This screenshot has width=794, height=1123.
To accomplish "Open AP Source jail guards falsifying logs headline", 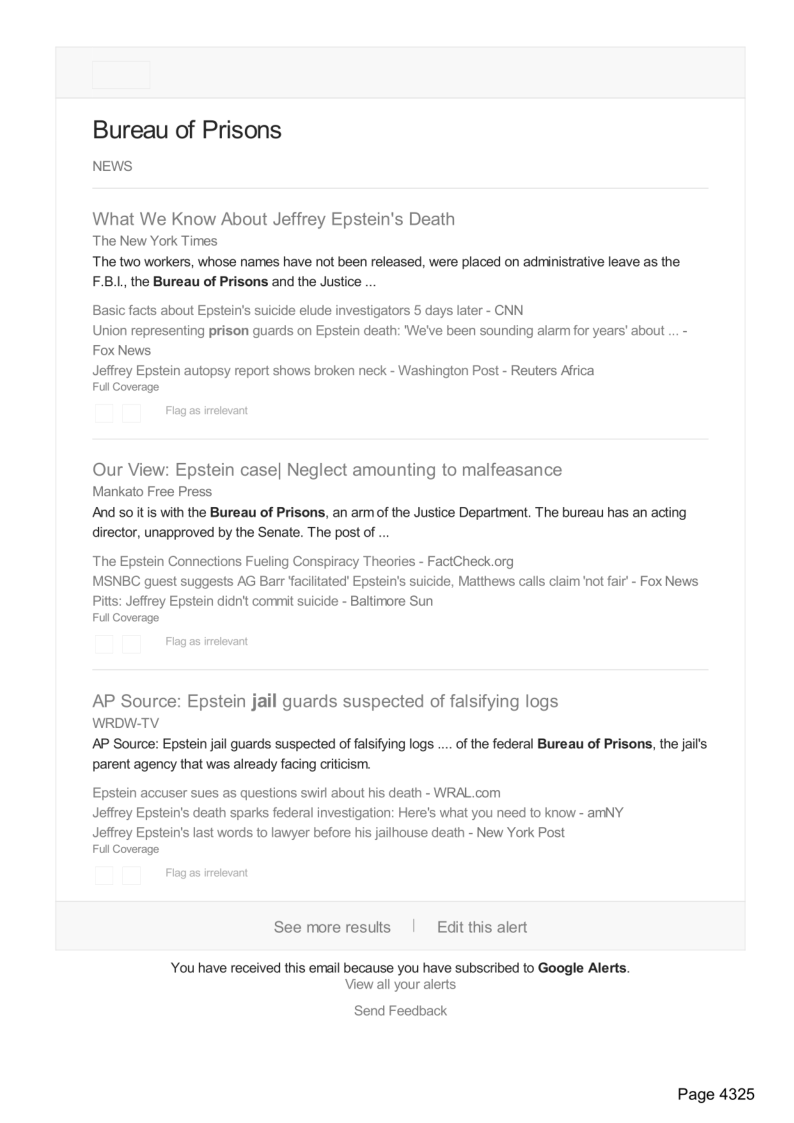I will pos(325,701).
